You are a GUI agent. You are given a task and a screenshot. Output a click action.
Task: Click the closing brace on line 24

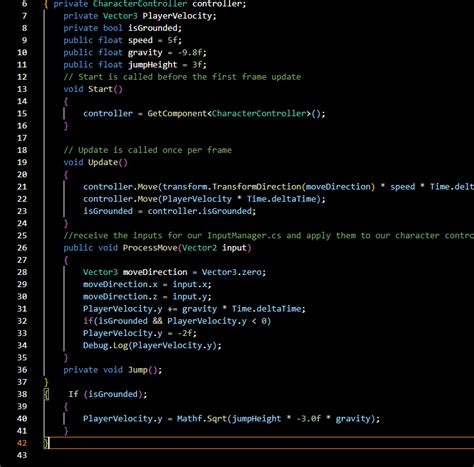pos(66,223)
